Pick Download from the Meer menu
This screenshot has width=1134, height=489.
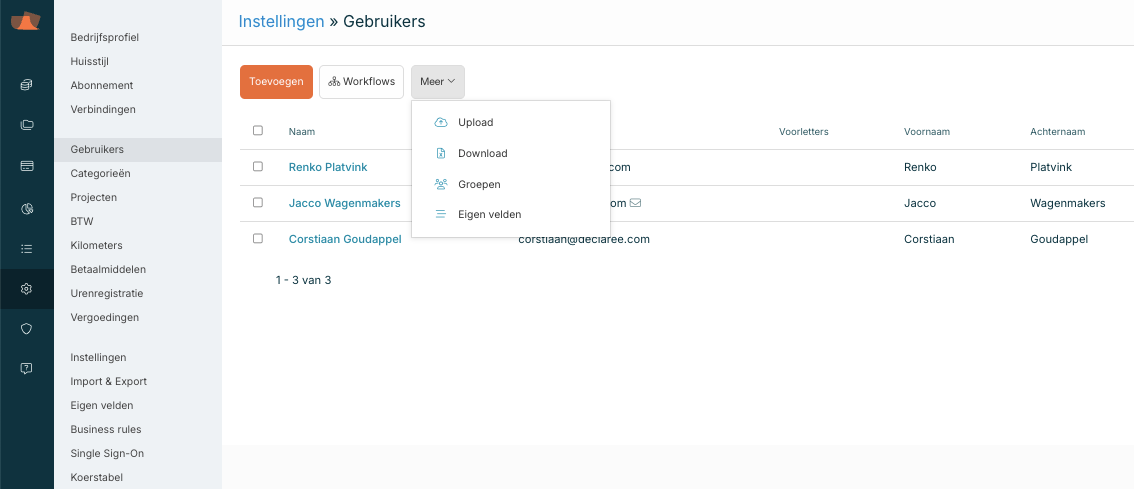[x=482, y=154]
